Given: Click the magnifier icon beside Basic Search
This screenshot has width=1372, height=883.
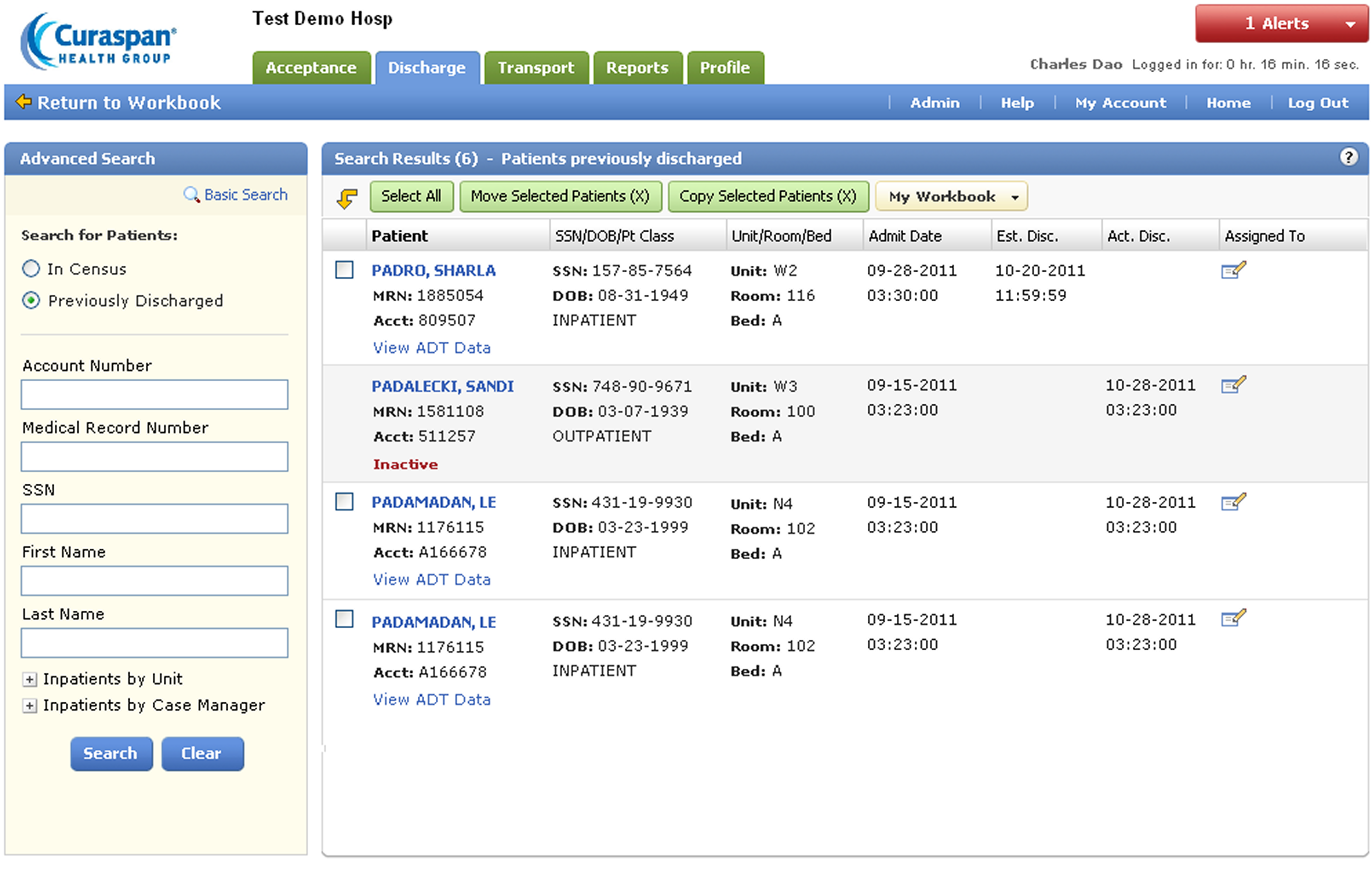Looking at the screenshot, I should click(x=191, y=195).
